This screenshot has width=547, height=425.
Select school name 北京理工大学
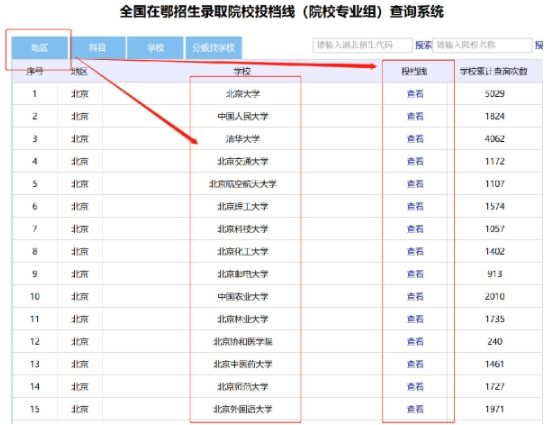(x=243, y=206)
